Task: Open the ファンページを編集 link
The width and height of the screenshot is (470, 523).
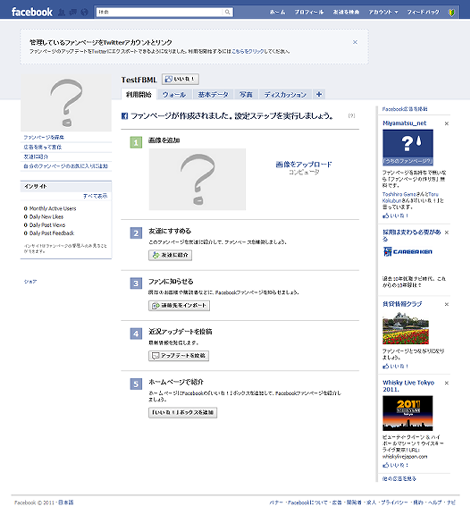Action: (44, 137)
